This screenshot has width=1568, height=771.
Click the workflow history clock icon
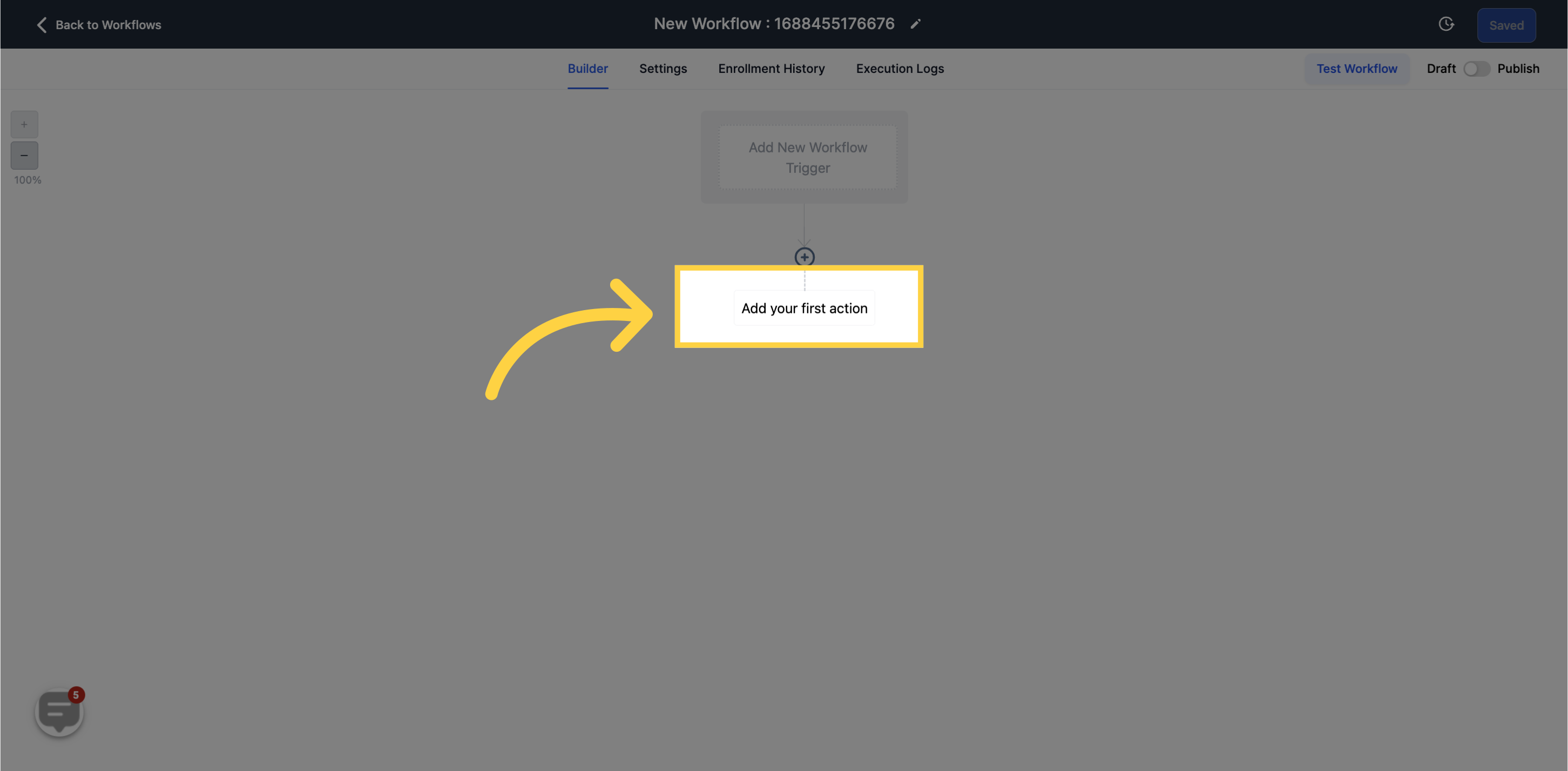[x=1447, y=24]
